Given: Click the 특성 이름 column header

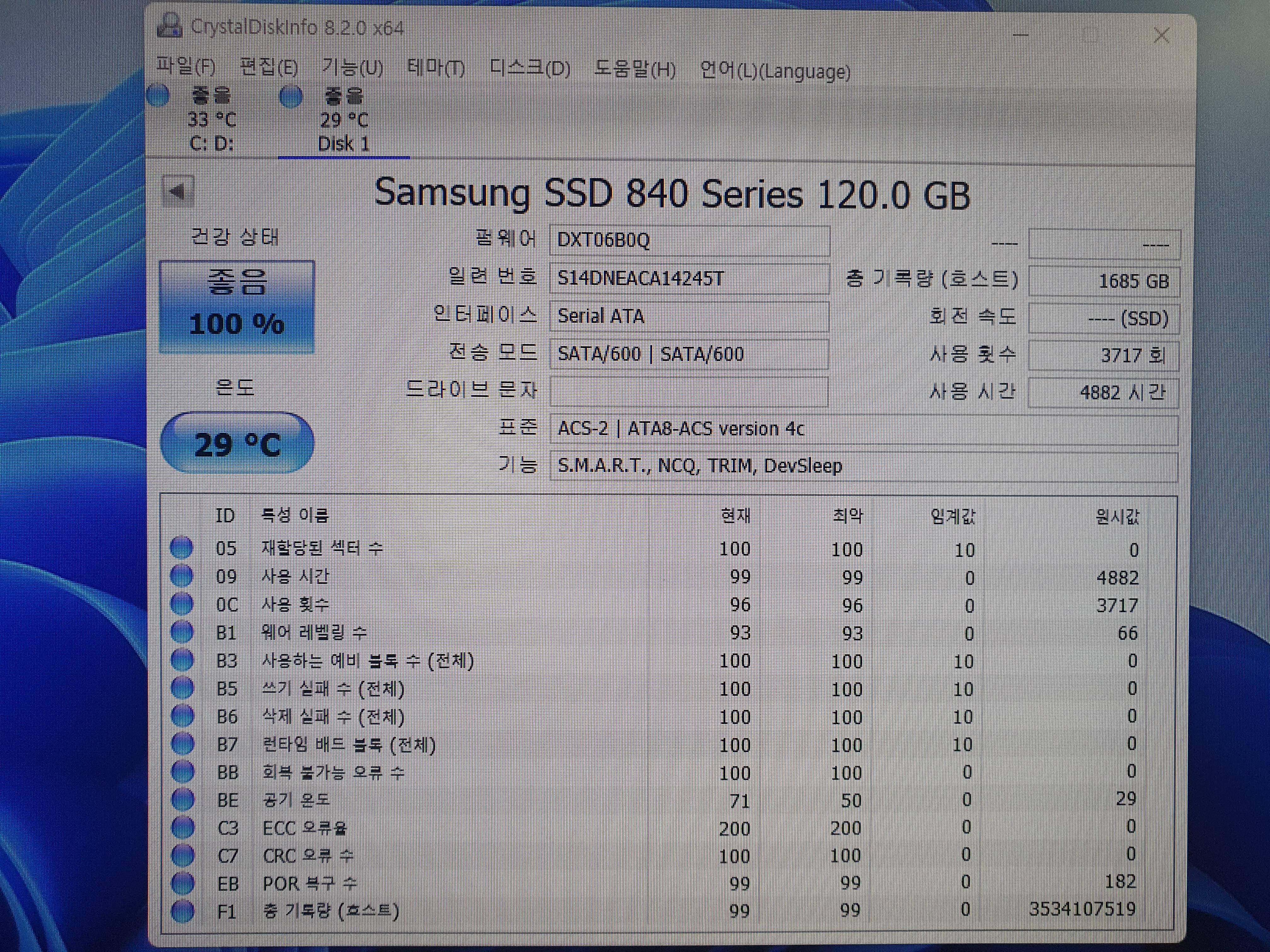Looking at the screenshot, I should (295, 515).
